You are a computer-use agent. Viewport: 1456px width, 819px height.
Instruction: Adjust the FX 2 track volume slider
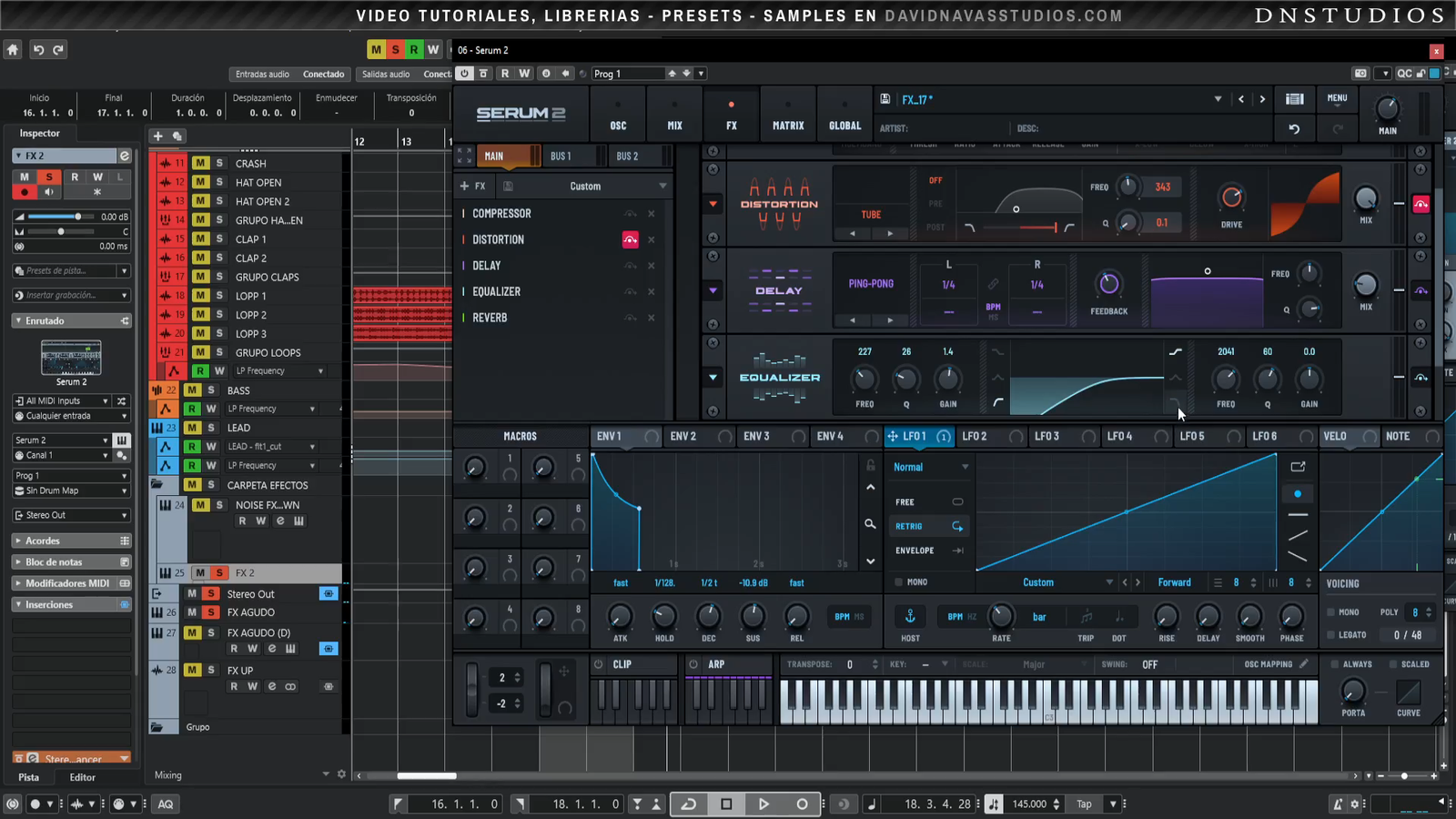click(78, 217)
